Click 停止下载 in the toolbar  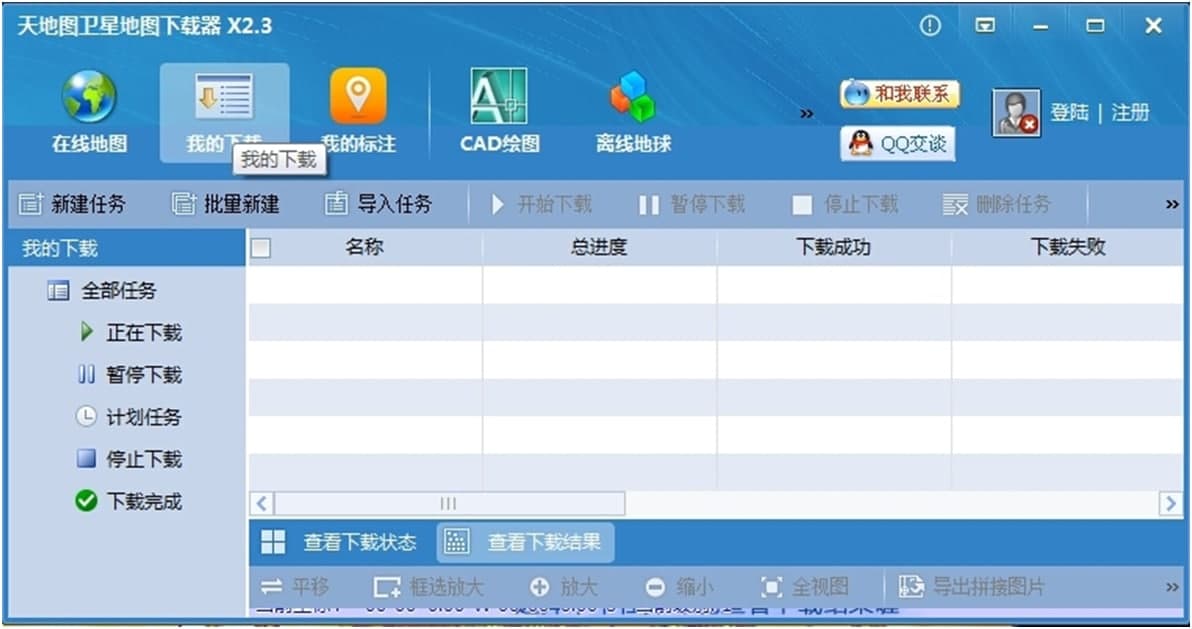(x=845, y=204)
